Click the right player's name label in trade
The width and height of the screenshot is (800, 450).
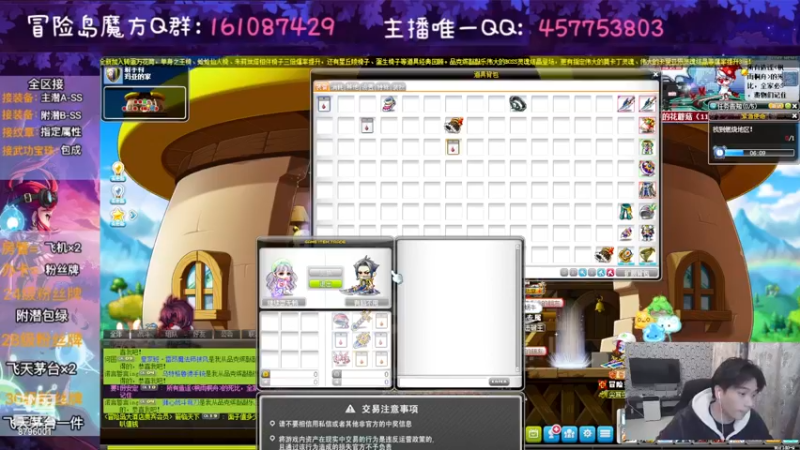click(x=366, y=303)
